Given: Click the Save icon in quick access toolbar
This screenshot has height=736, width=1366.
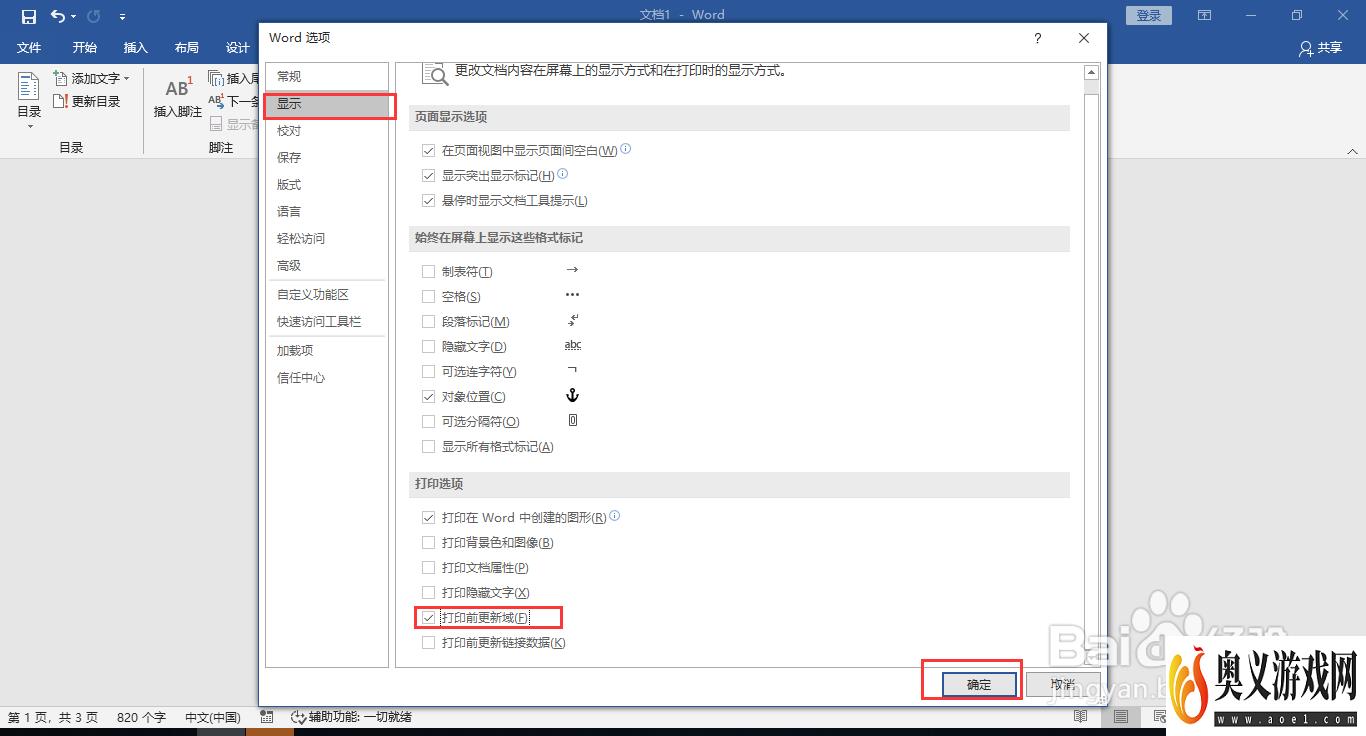Looking at the screenshot, I should pyautogui.click(x=28, y=16).
